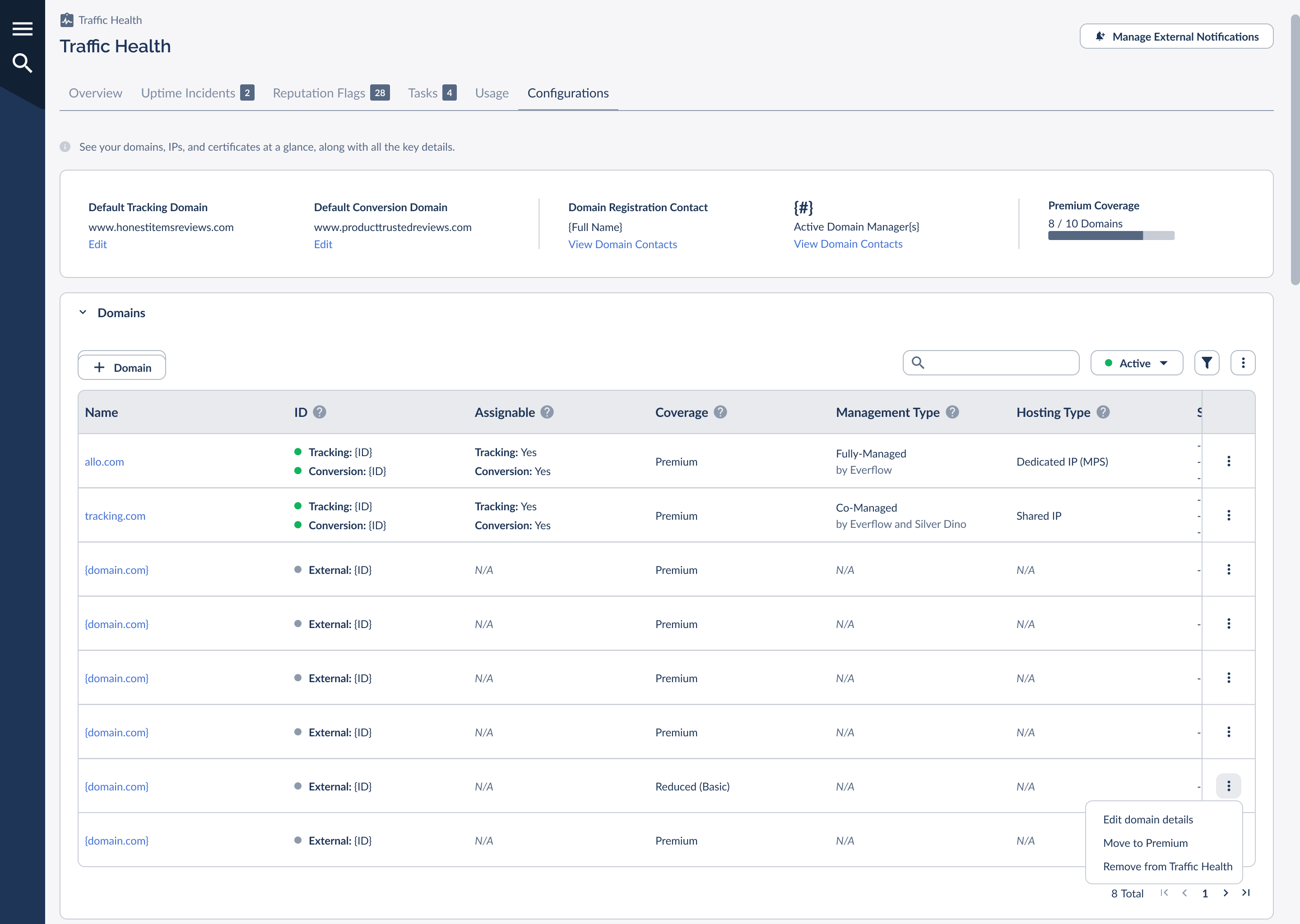The height and width of the screenshot is (924, 1300).
Task: Choose Remove from Traffic Health
Action: (1167, 866)
